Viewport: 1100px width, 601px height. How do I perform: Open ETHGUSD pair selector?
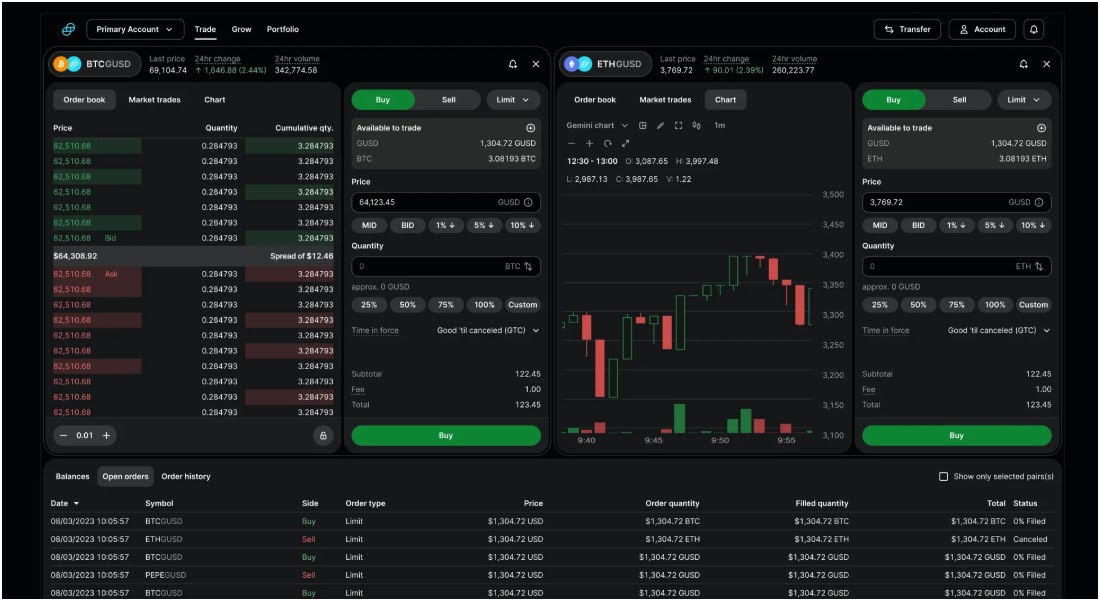(605, 64)
